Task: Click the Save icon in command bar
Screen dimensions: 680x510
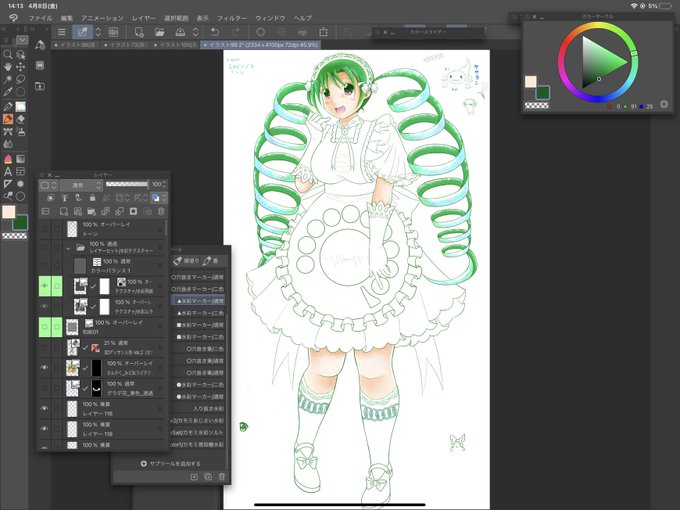Action: (180, 32)
